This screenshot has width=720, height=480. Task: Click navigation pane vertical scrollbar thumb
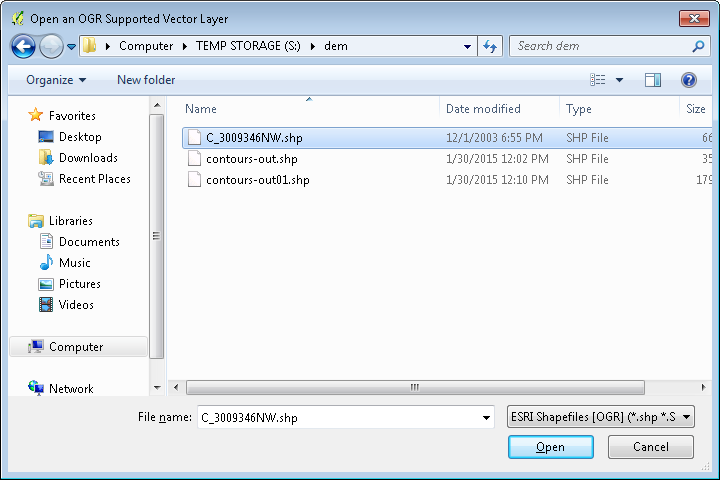pos(157,236)
